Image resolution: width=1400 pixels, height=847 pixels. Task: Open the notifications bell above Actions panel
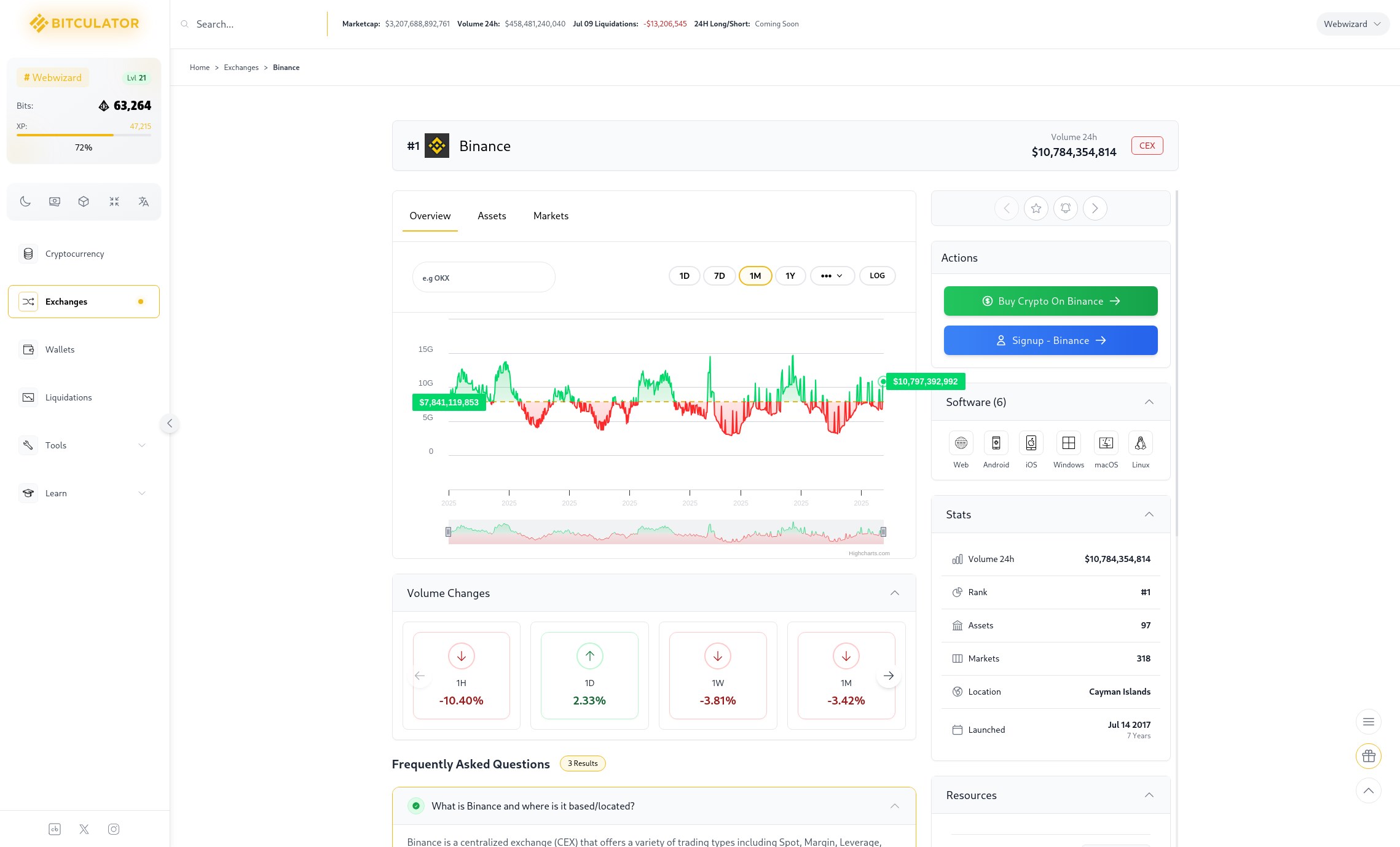click(x=1065, y=208)
